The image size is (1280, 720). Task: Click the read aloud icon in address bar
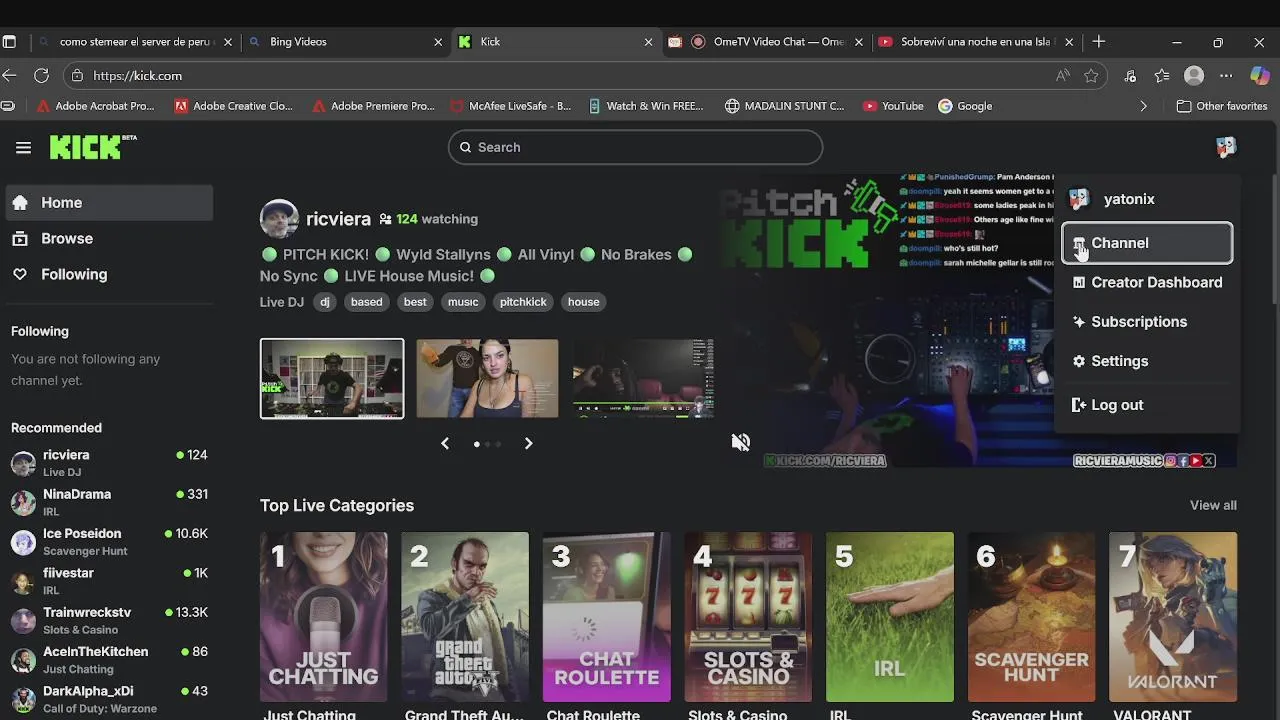[x=1062, y=76]
